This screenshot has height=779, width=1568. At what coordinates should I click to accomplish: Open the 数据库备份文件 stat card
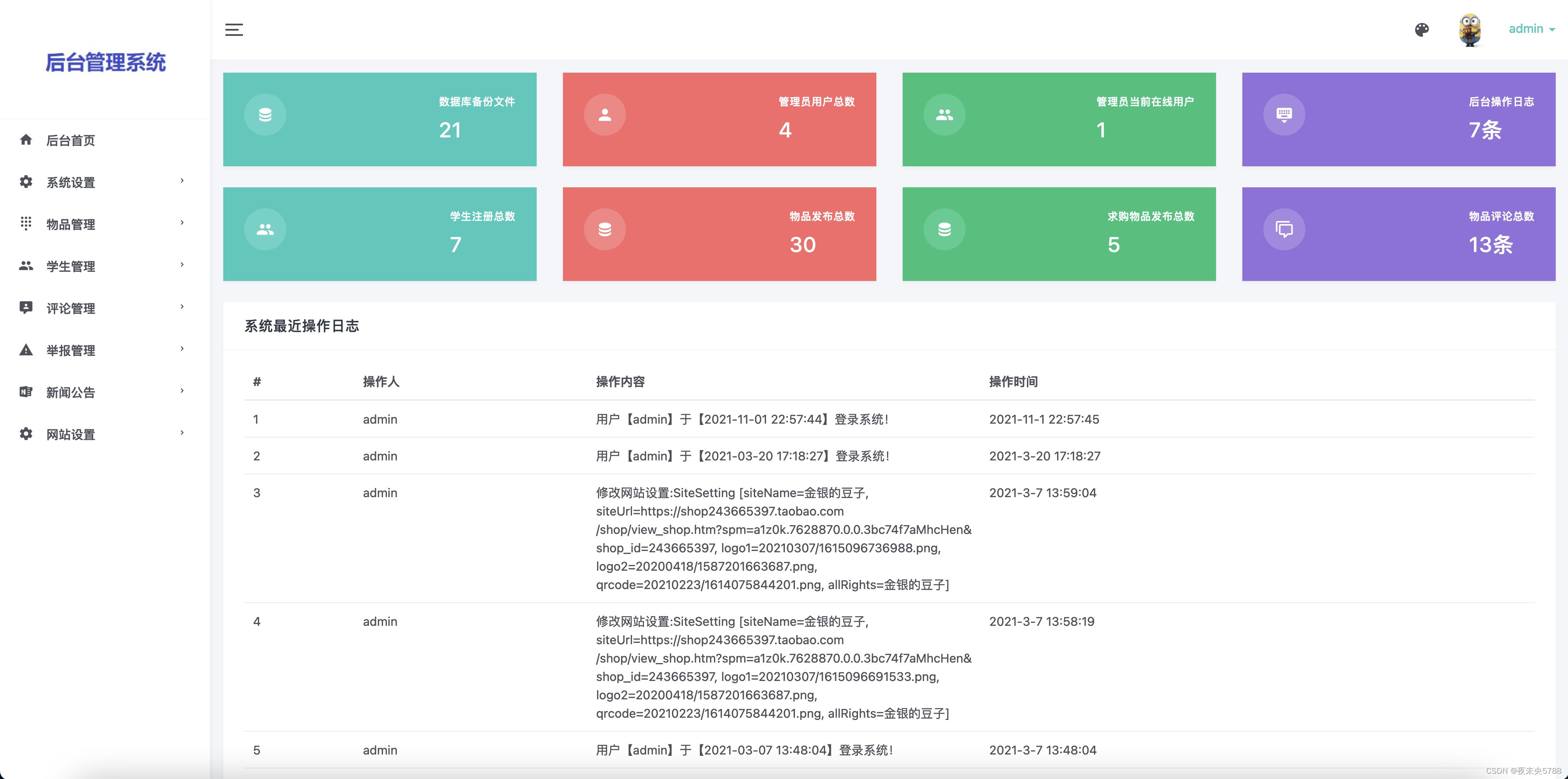(x=379, y=119)
